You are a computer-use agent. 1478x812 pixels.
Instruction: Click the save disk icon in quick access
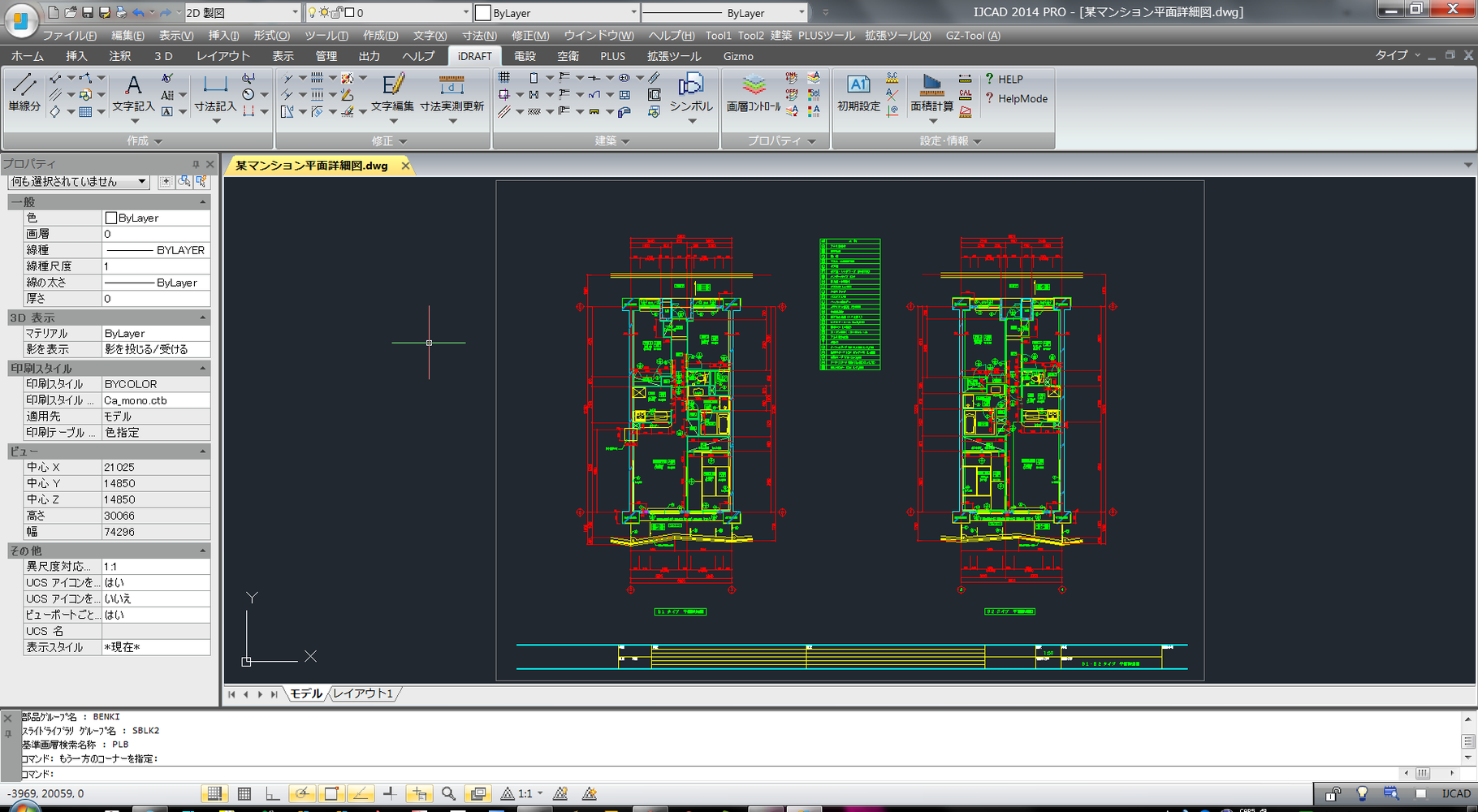pyautogui.click(x=88, y=12)
